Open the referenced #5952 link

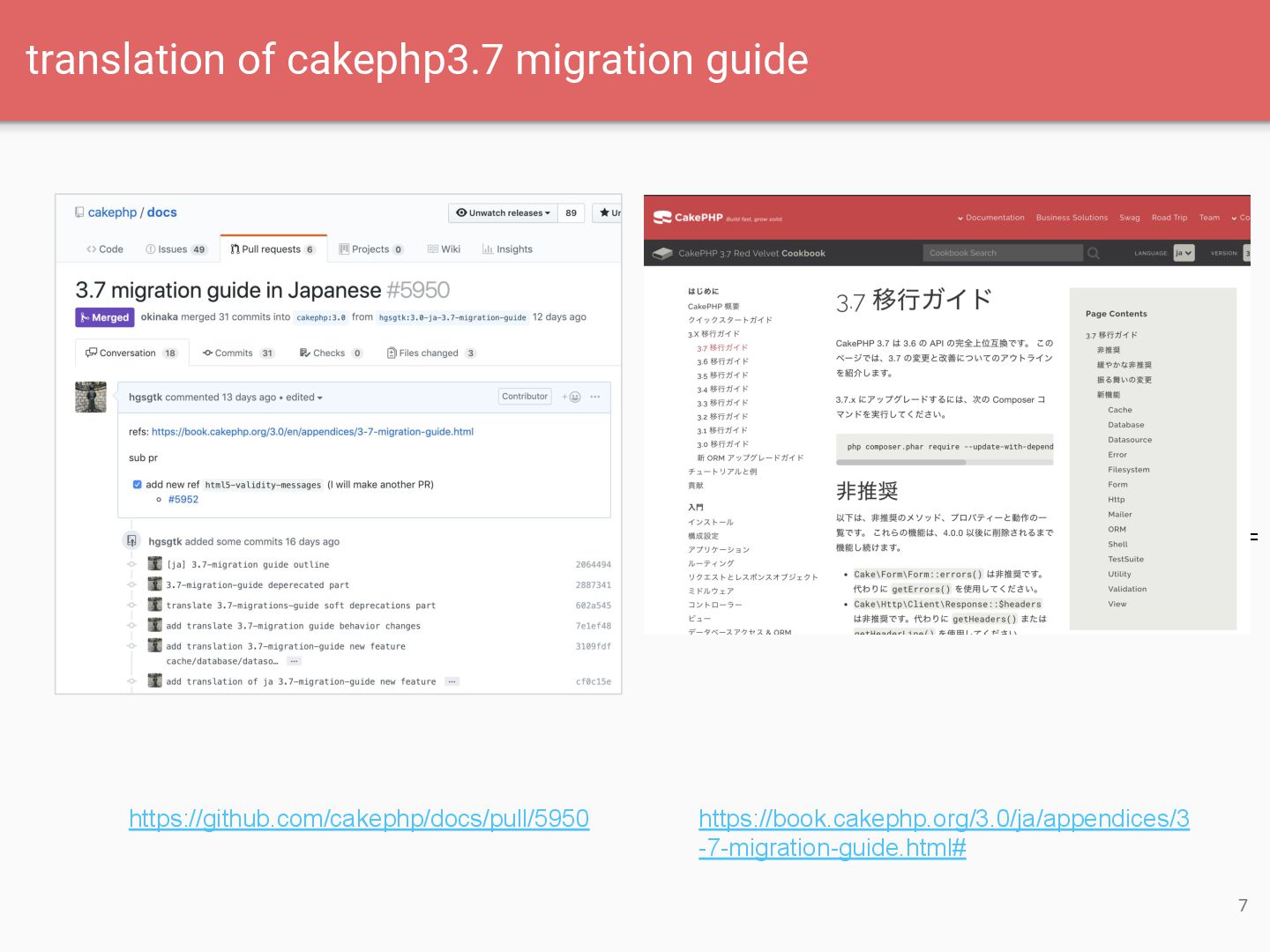183,499
